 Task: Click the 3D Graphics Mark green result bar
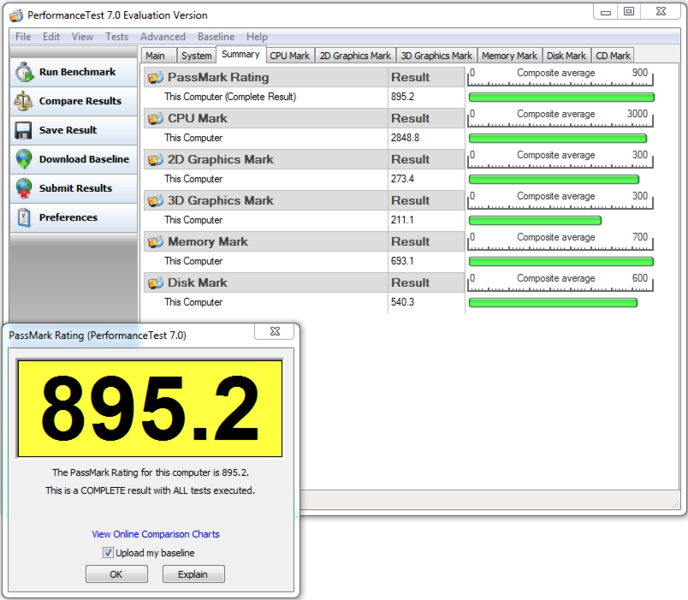point(535,220)
